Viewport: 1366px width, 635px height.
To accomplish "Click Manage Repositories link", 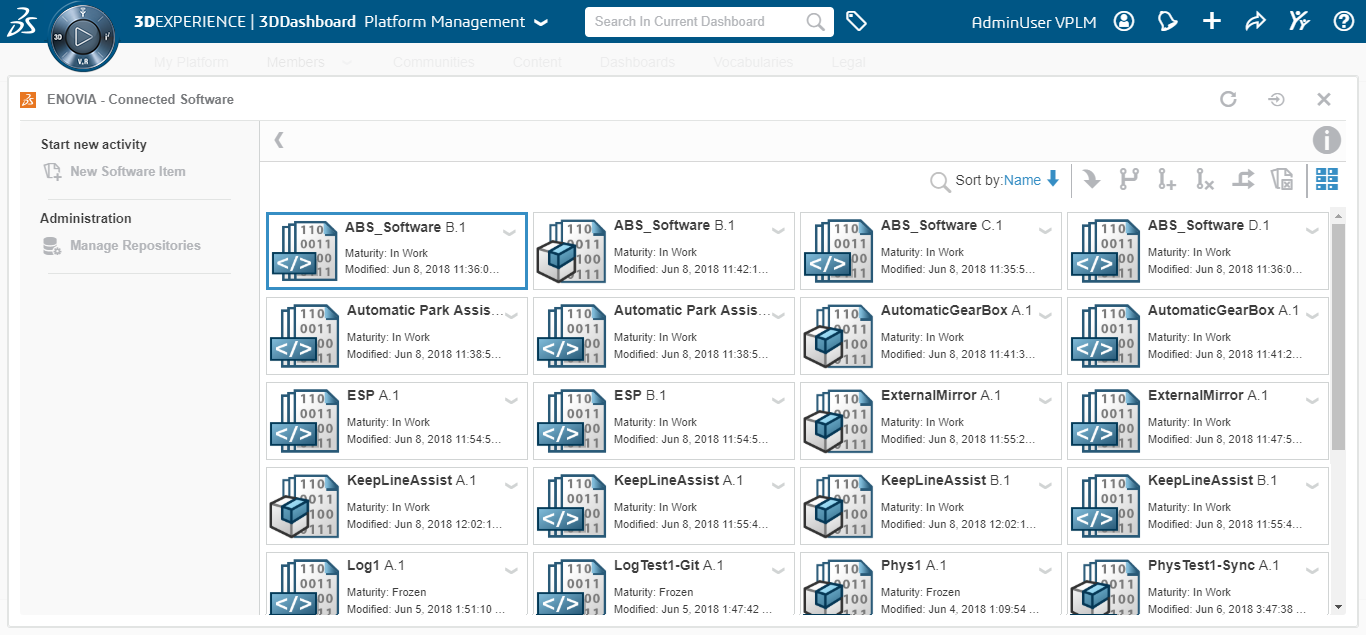I will coord(135,246).
